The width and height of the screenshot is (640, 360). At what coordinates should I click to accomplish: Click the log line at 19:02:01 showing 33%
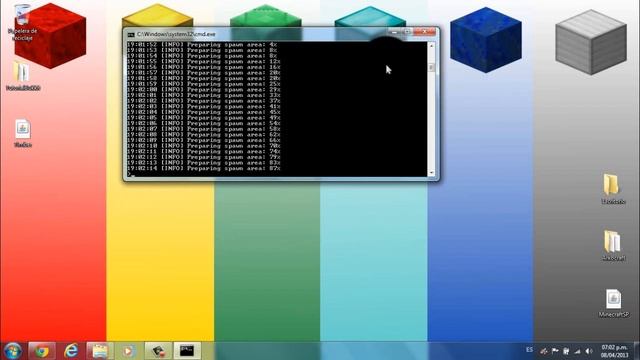(203, 95)
